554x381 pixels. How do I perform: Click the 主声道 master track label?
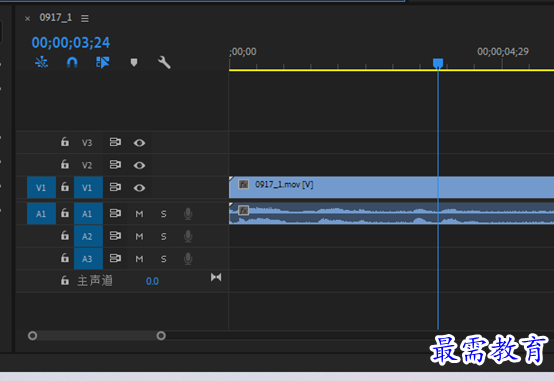(x=95, y=281)
